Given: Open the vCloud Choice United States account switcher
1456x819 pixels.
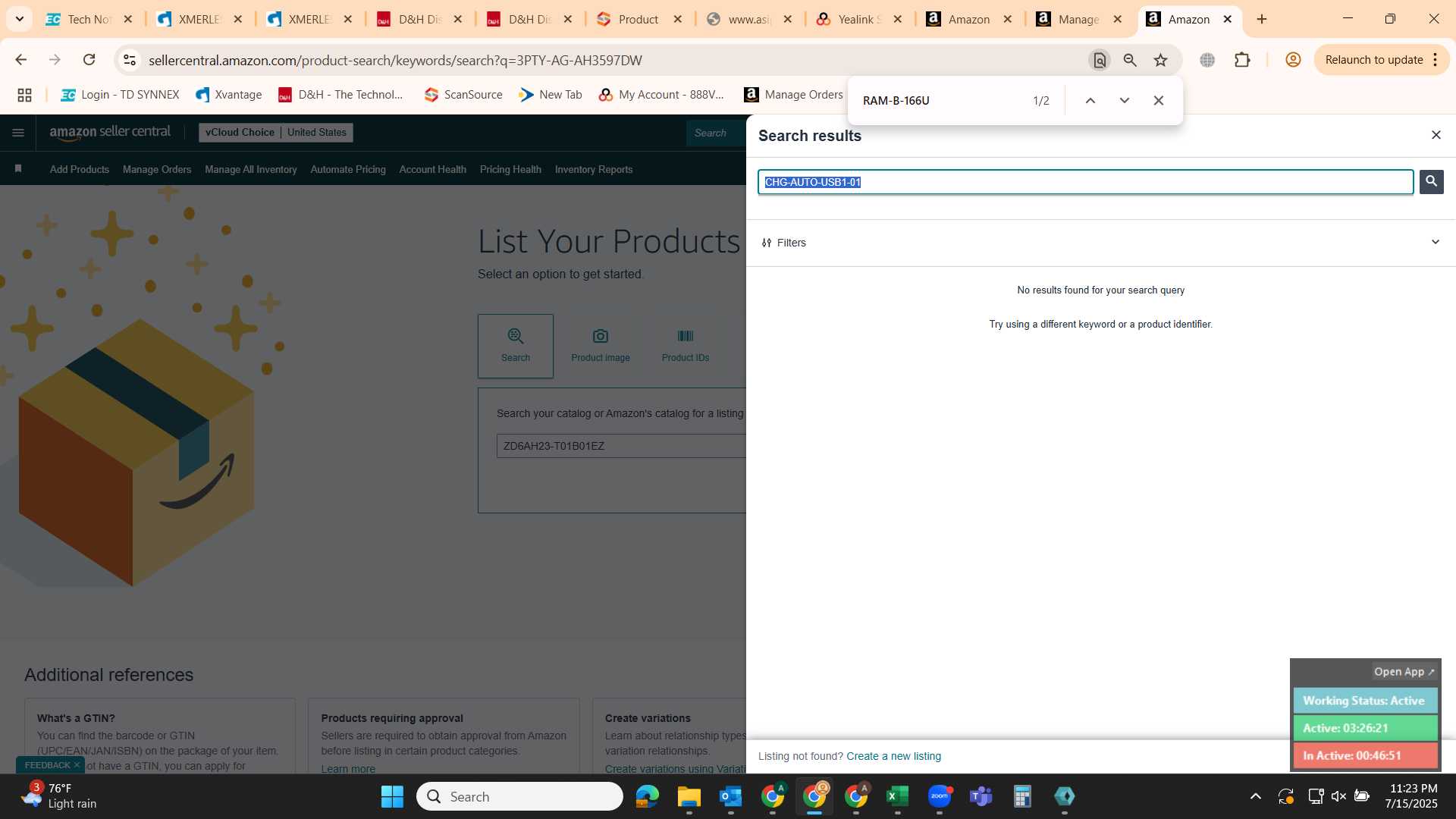Looking at the screenshot, I should [x=276, y=132].
